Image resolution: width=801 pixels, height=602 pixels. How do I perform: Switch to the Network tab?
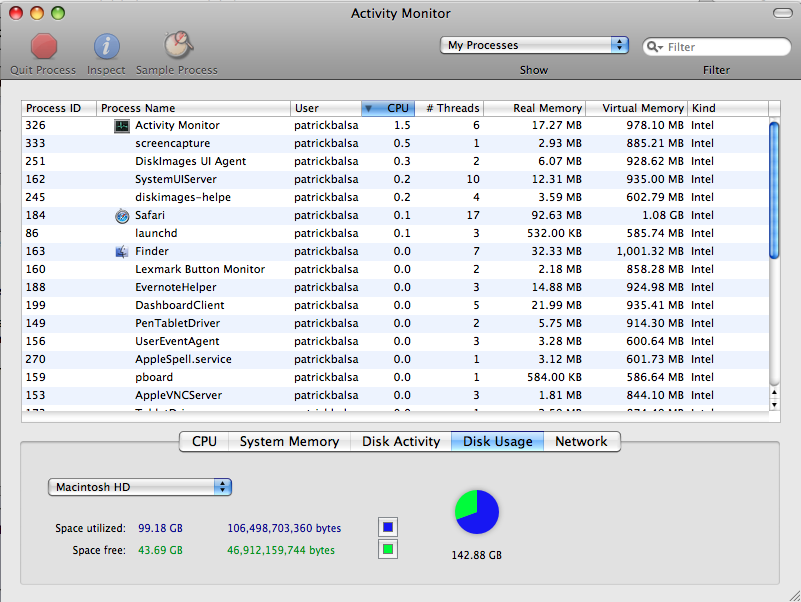click(x=582, y=442)
